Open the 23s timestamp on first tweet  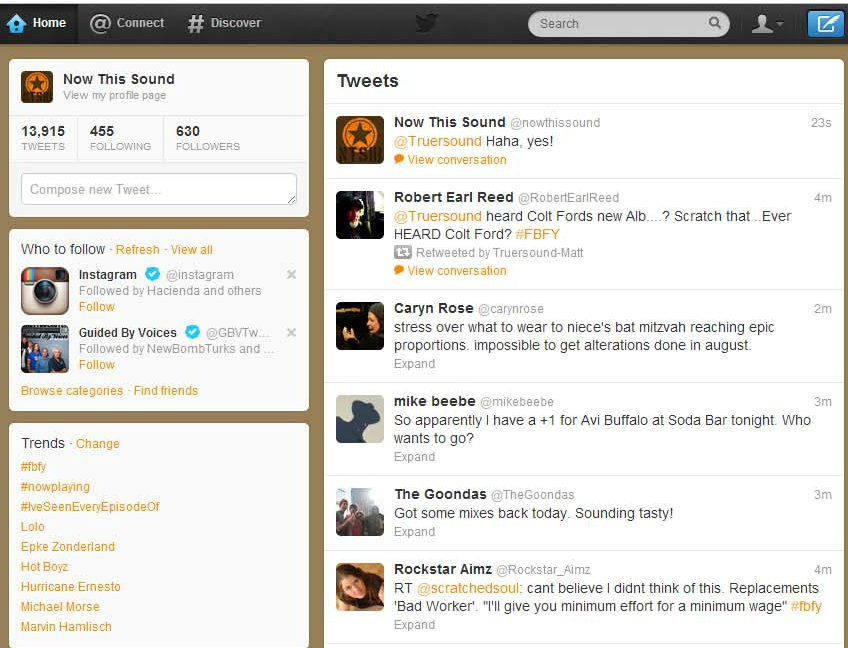821,123
